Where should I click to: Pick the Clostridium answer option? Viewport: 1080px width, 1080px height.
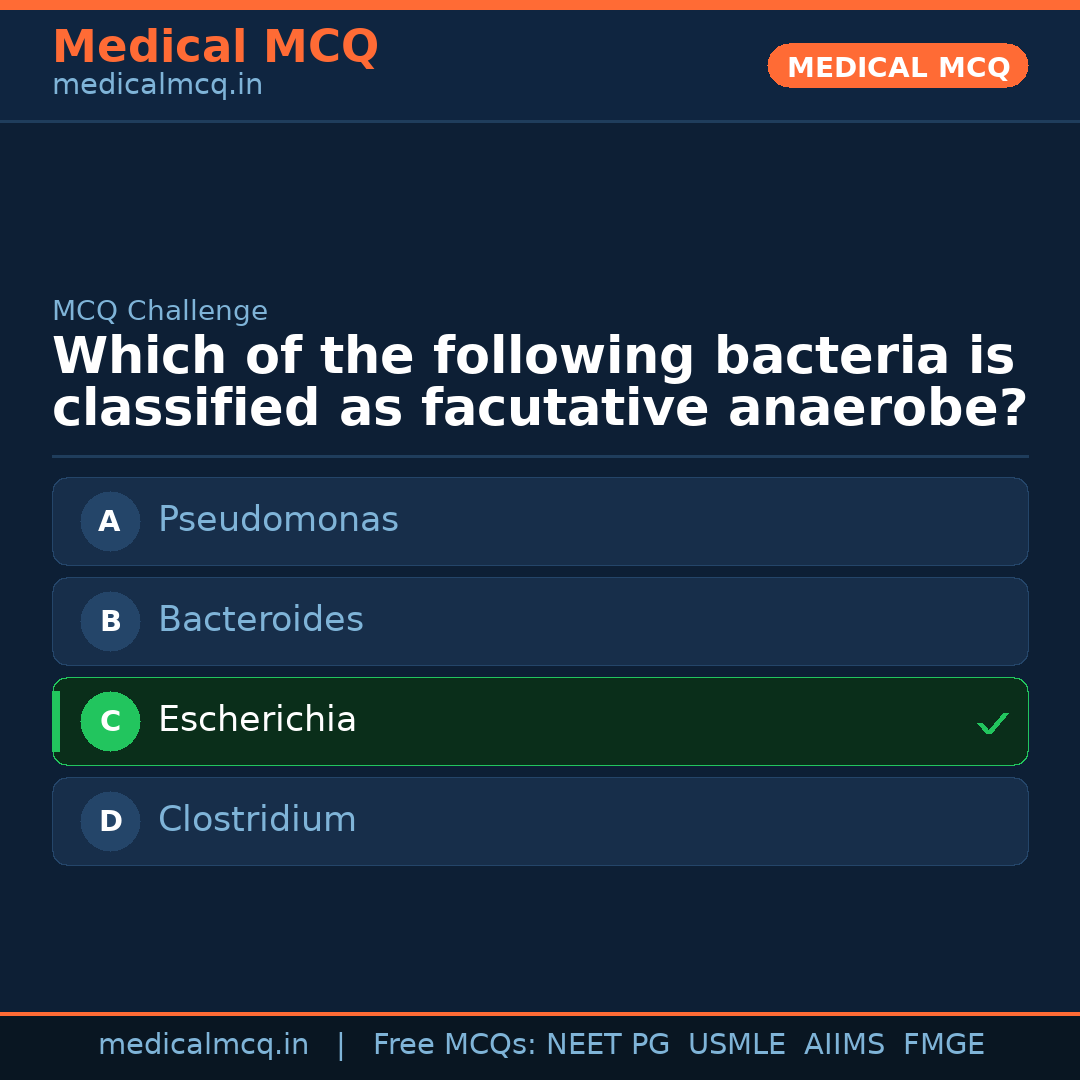tap(257, 820)
